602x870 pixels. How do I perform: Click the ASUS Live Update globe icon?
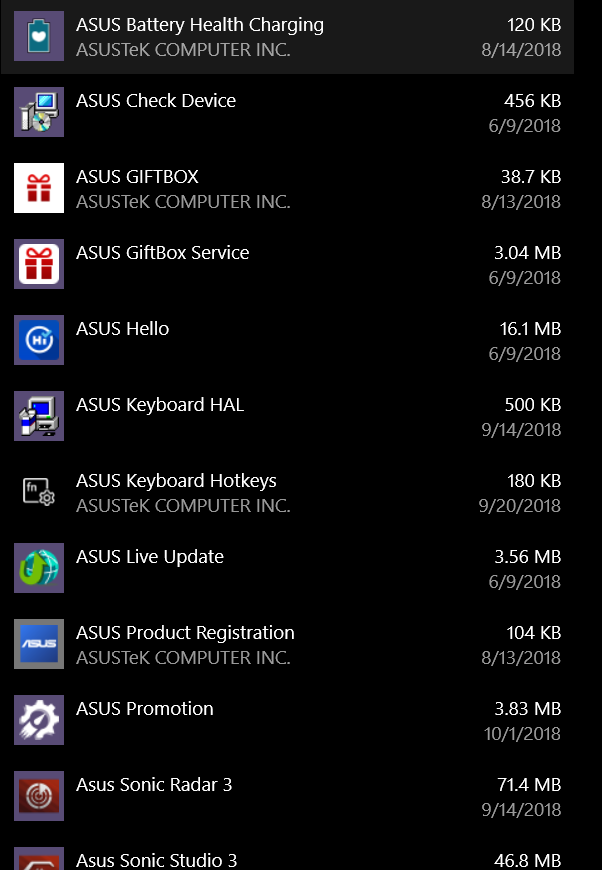(x=38, y=568)
